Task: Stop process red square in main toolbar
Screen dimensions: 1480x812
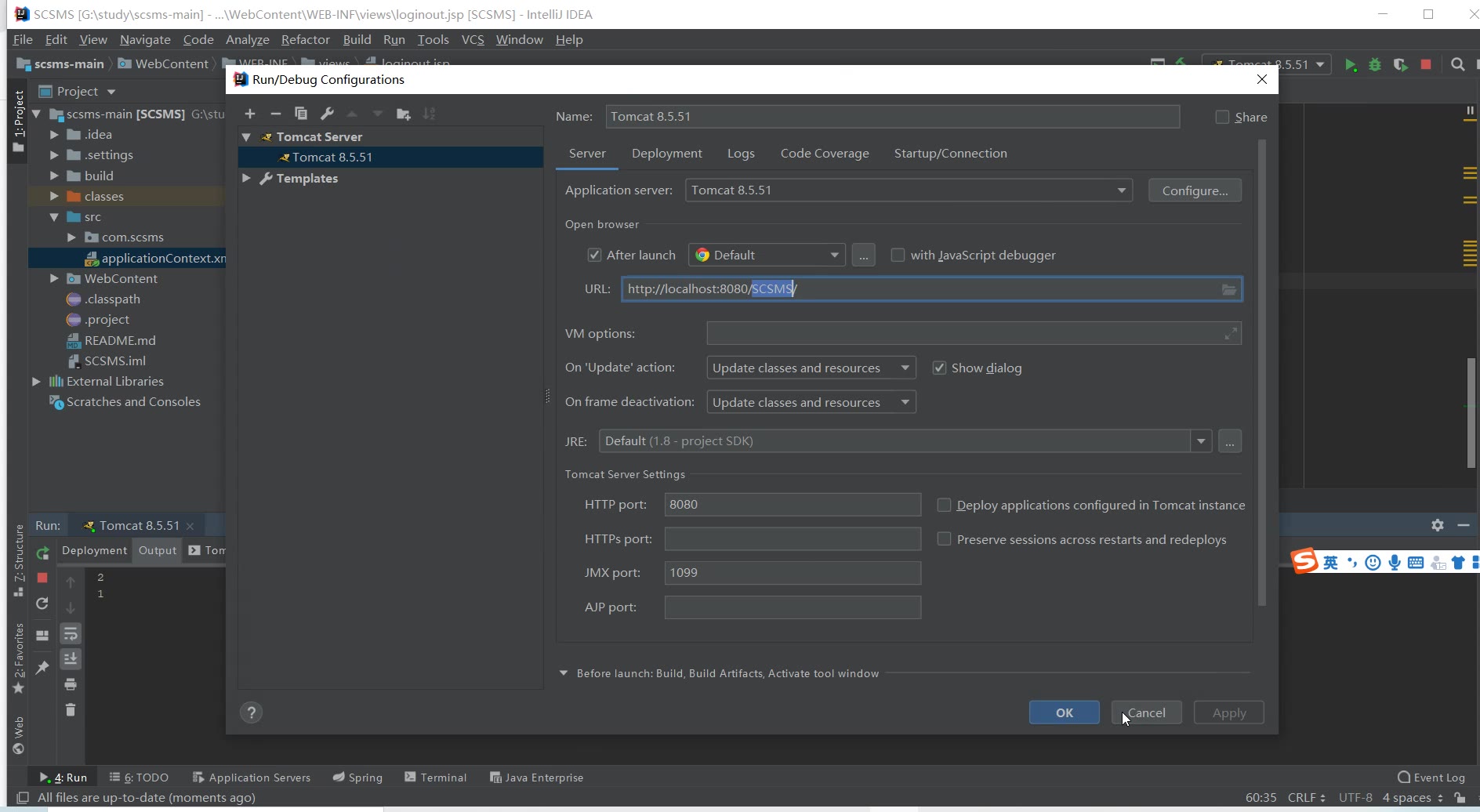Action: coord(1426,64)
